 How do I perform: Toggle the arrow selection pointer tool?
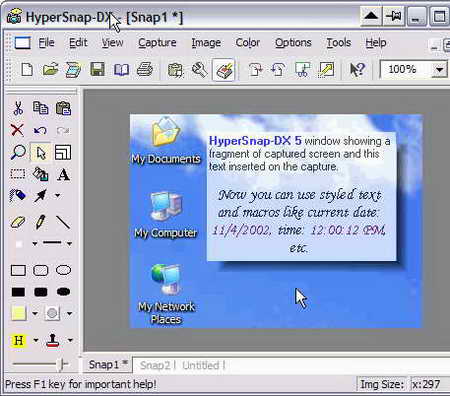[x=40, y=153]
